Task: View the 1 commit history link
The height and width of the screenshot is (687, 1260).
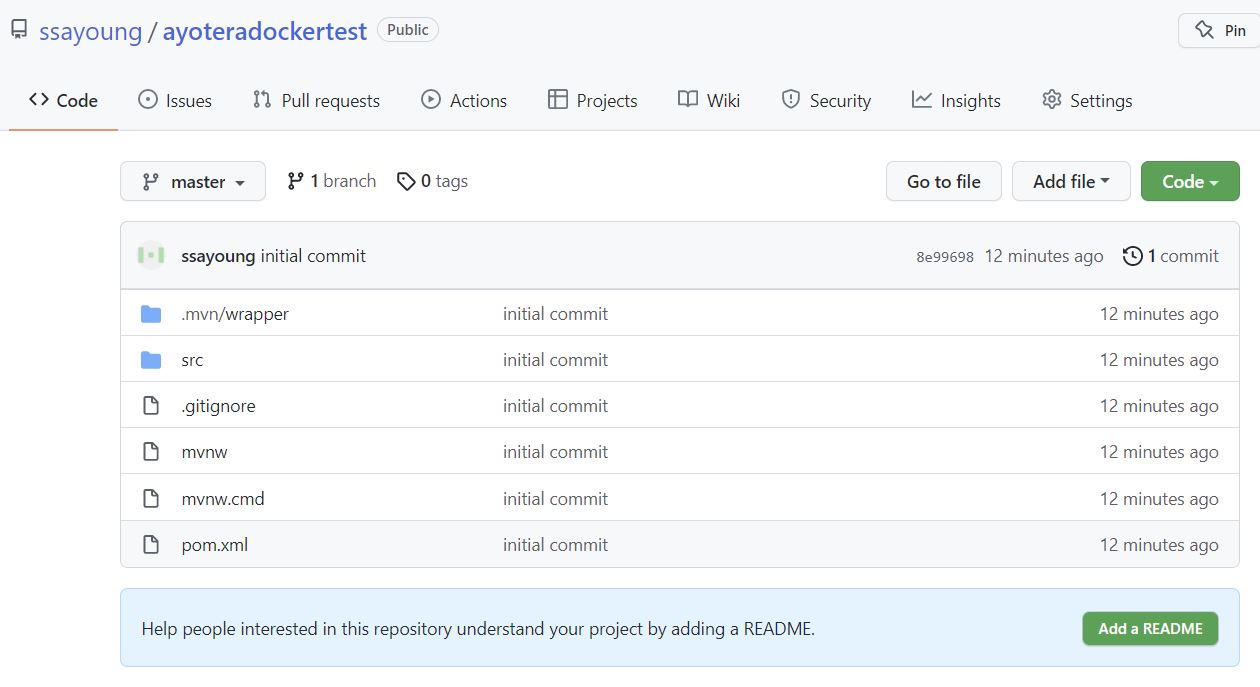Action: coord(1171,256)
